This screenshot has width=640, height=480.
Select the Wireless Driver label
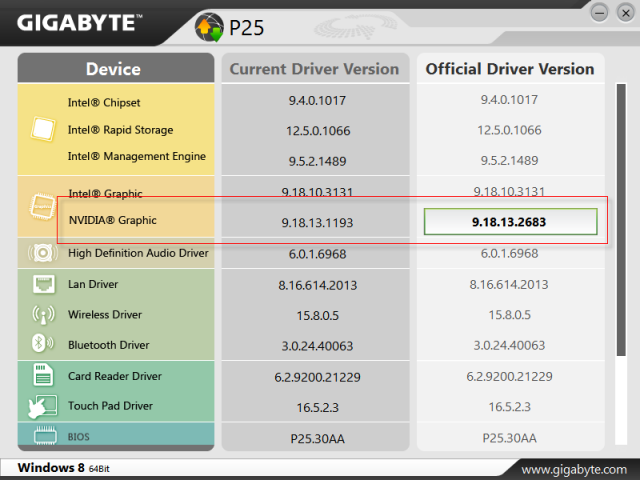coord(105,315)
